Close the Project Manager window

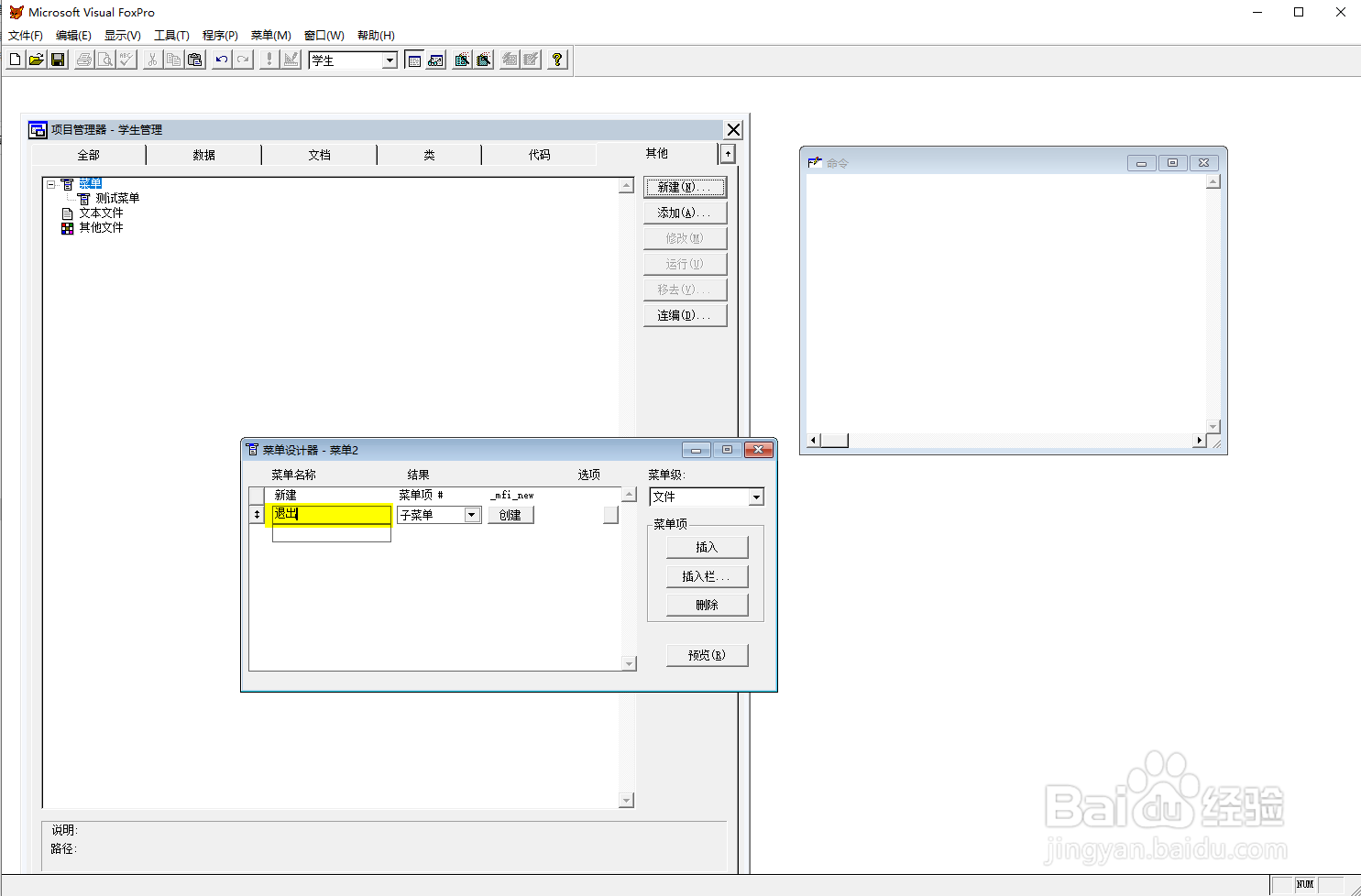[x=733, y=129]
